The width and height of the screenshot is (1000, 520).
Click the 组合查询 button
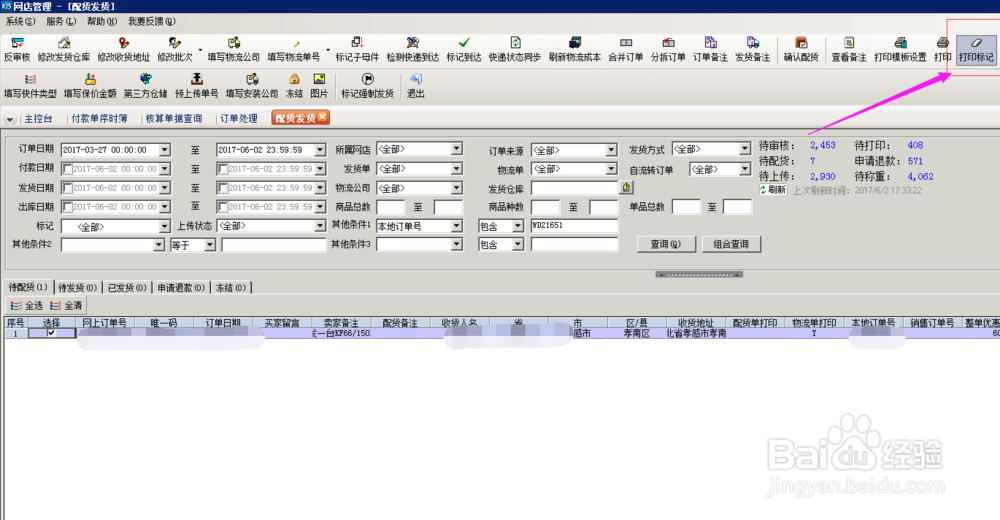pos(731,244)
